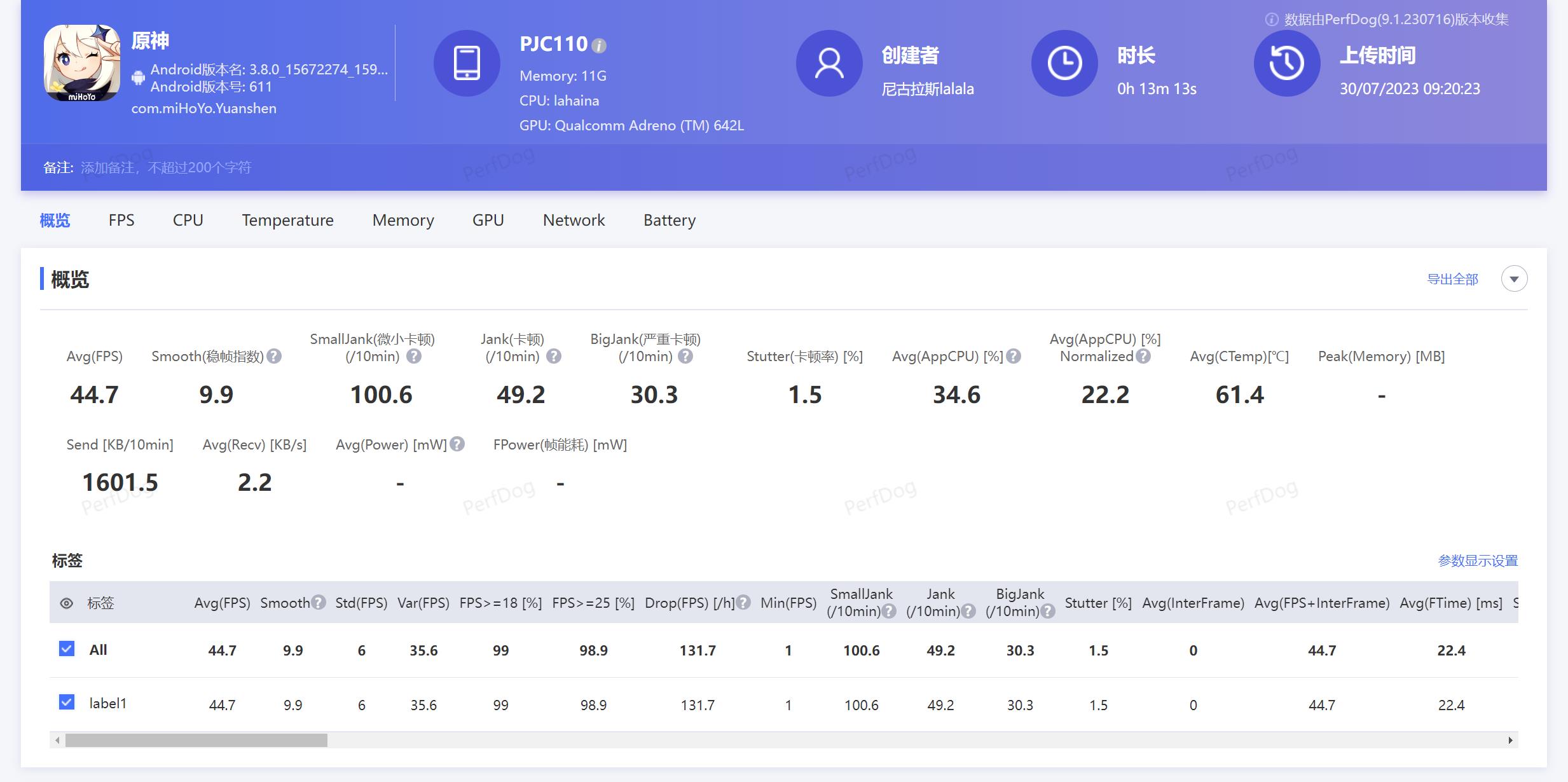Uncheck the All row checkbox

click(67, 648)
